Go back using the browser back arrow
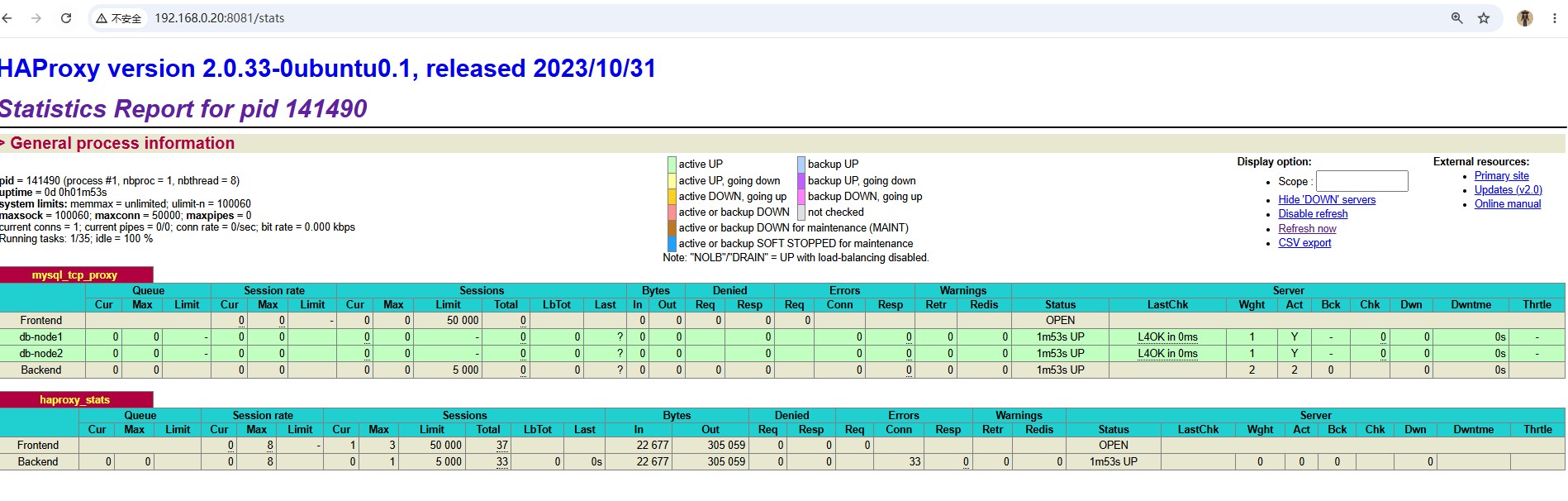Screen dimensions: 1568x501 click(x=7, y=18)
